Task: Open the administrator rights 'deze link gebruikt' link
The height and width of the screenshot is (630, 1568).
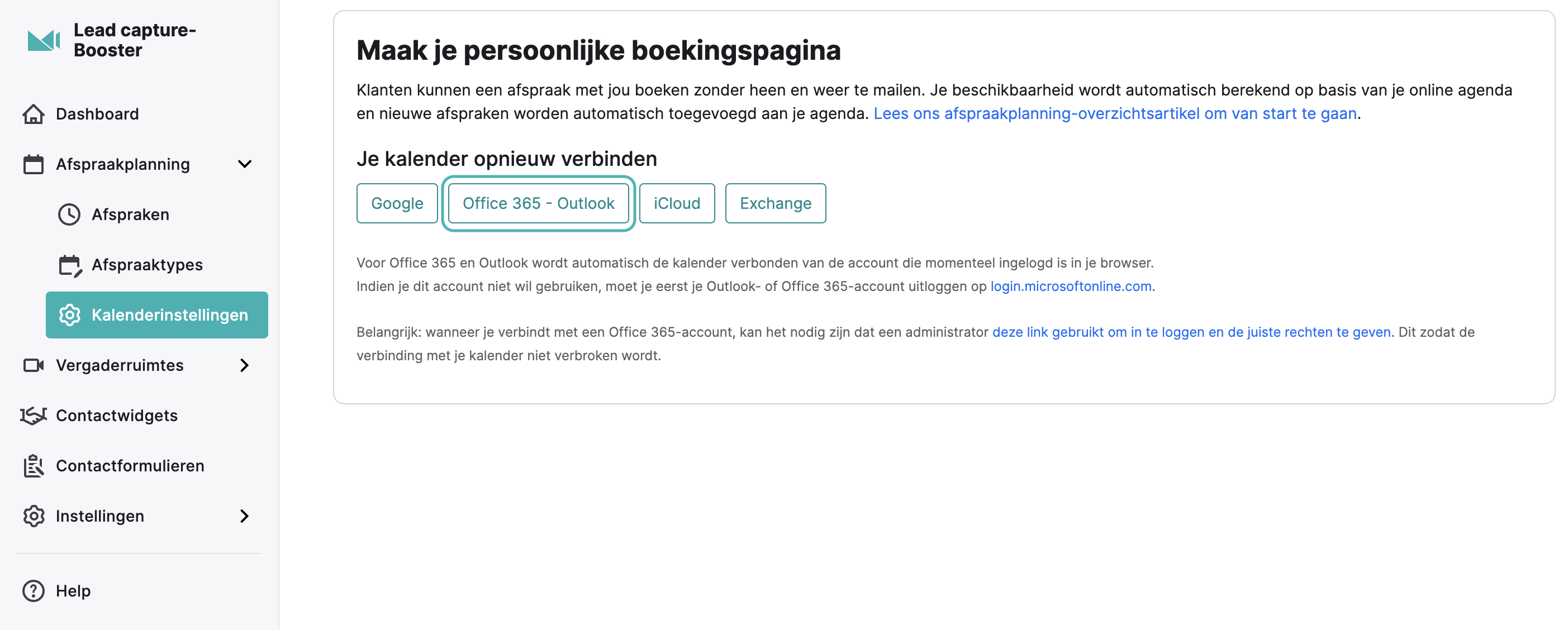Action: point(1191,332)
